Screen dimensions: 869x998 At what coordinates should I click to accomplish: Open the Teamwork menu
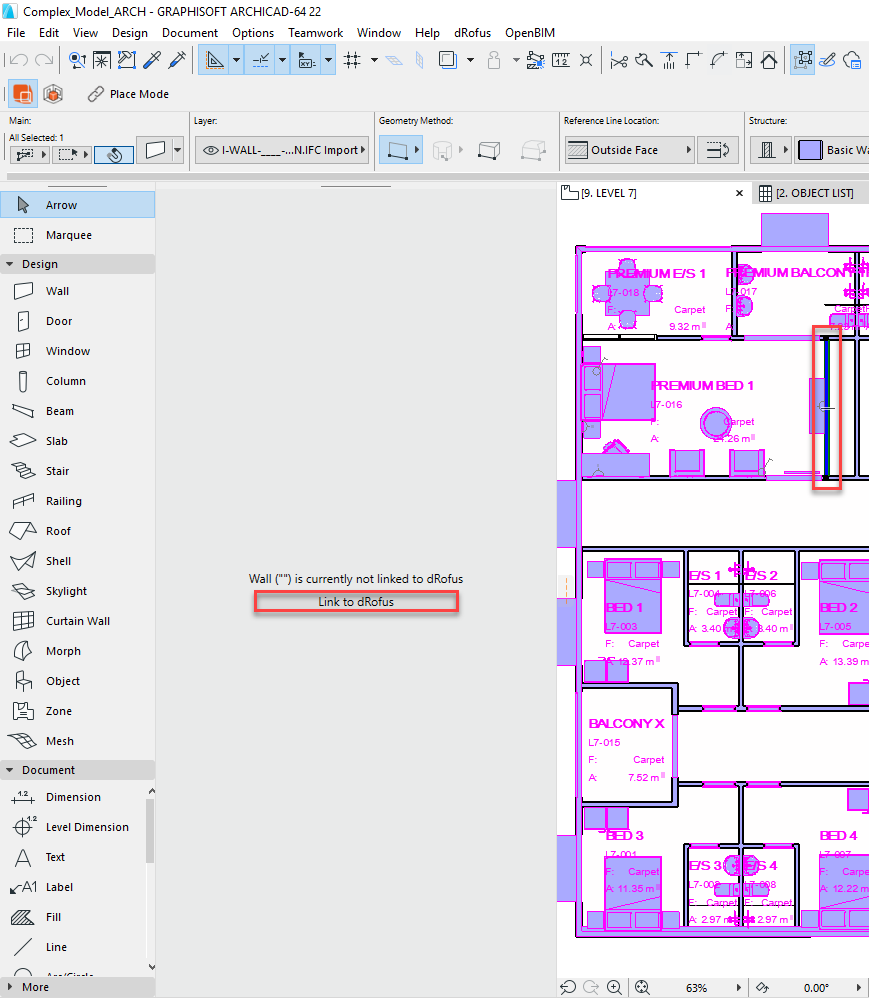[315, 32]
